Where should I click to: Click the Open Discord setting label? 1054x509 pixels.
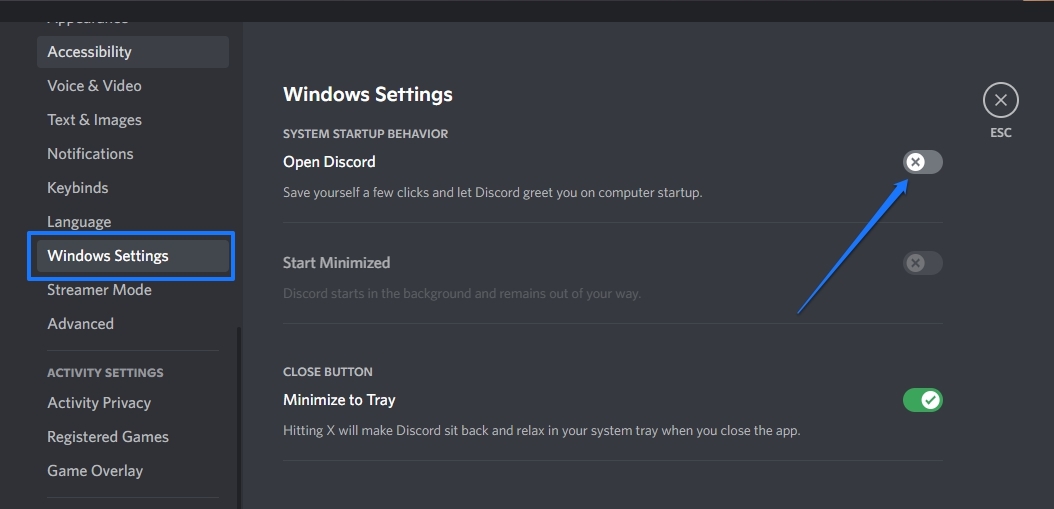point(329,162)
